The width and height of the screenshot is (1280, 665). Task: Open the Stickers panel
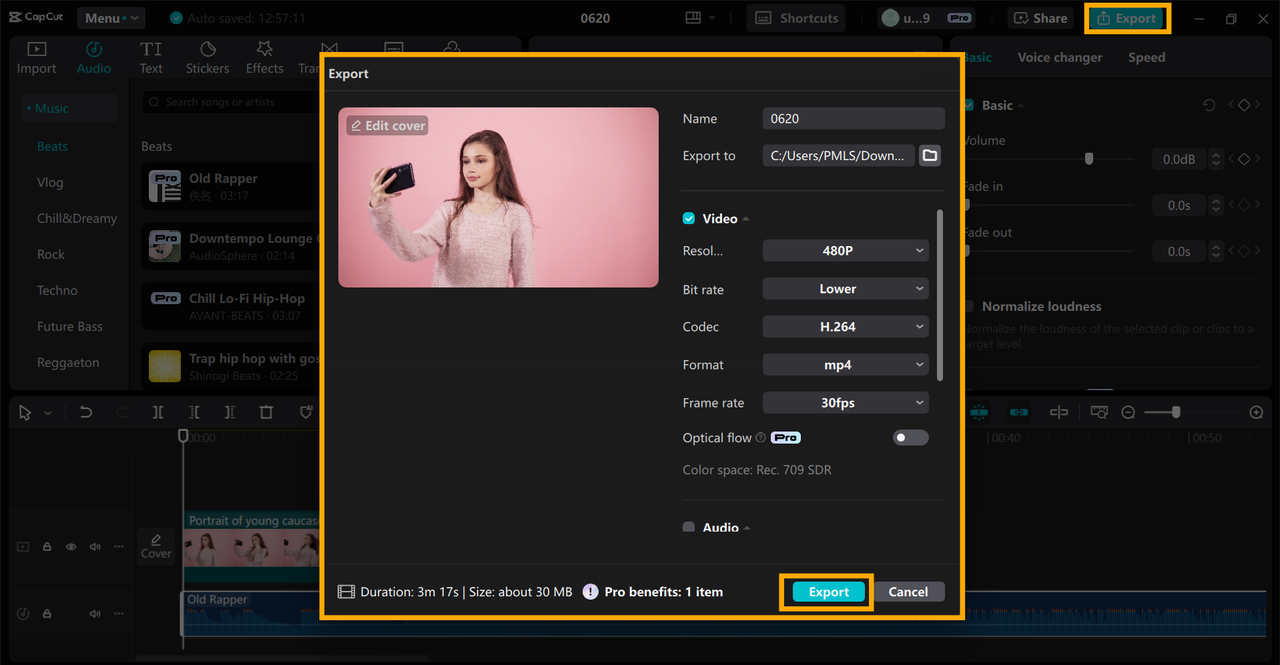pos(207,56)
